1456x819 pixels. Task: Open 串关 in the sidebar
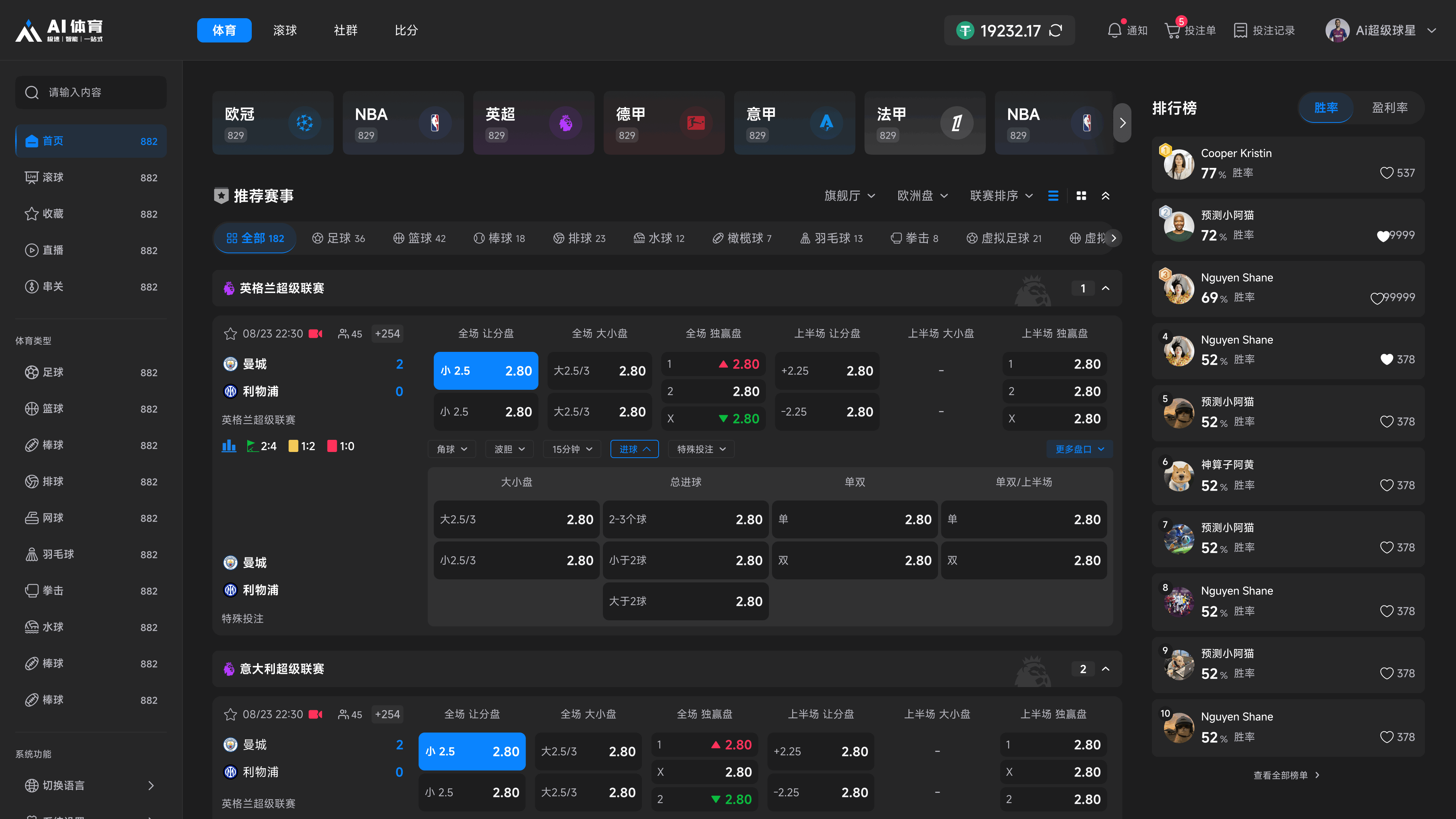pyautogui.click(x=91, y=287)
